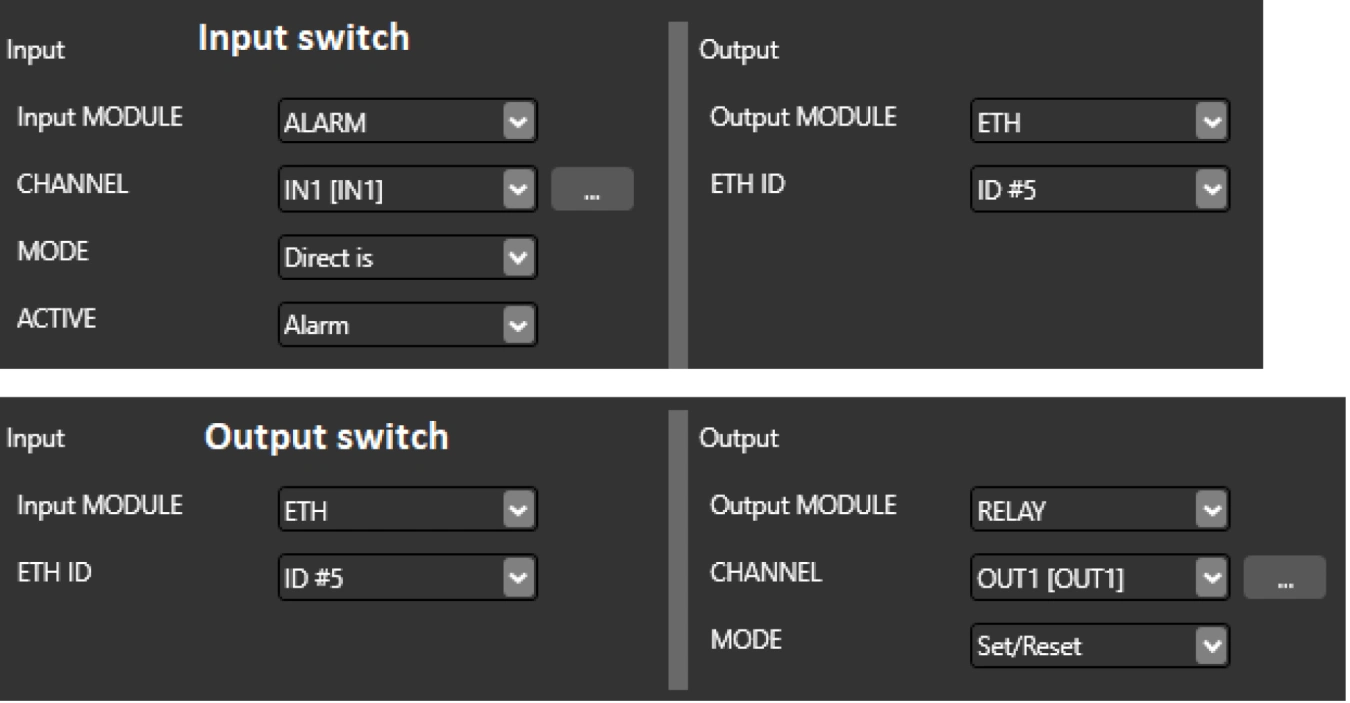Click the chevron arrow on Set/Reset combo box
1350x703 pixels.
tap(1211, 645)
